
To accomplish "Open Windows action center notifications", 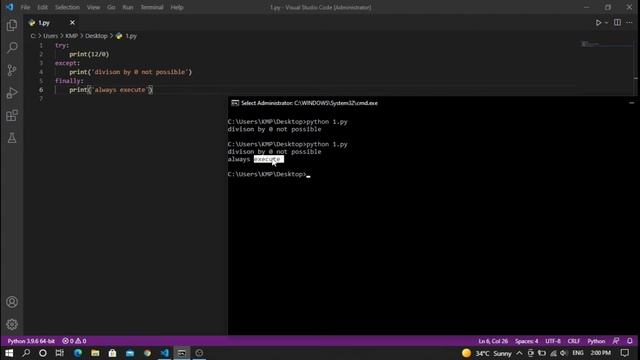I will [x=624, y=353].
